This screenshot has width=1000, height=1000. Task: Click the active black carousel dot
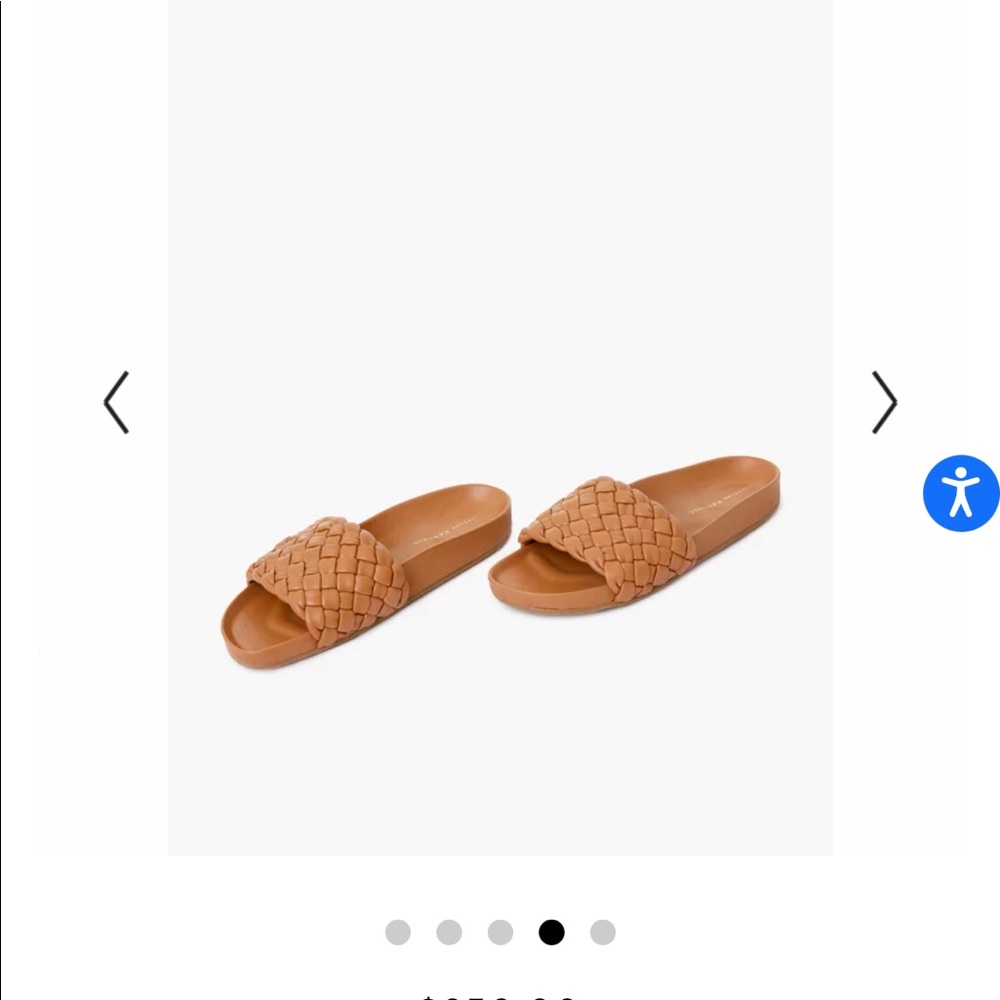tap(552, 932)
